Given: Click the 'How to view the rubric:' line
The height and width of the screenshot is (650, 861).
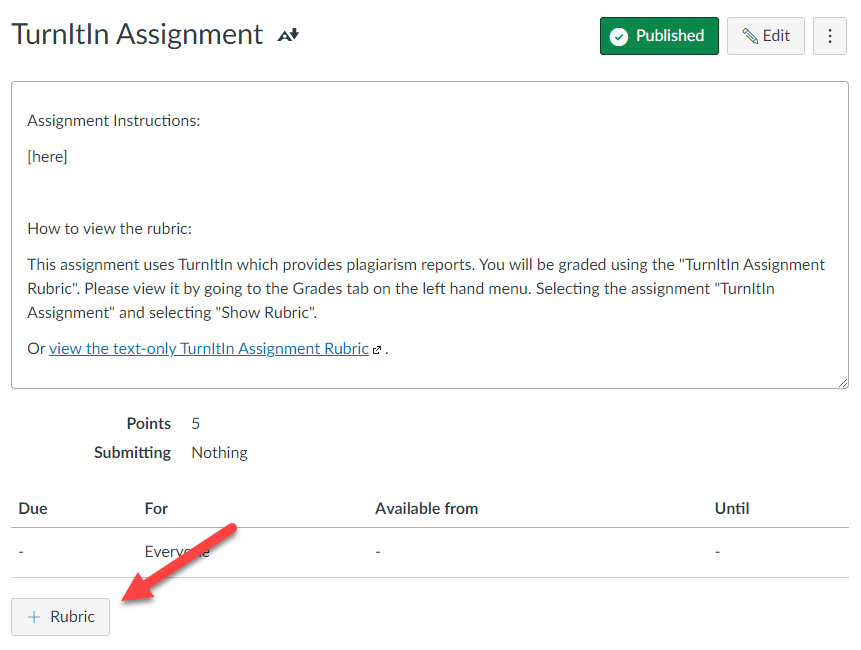Looking at the screenshot, I should pos(110,228).
